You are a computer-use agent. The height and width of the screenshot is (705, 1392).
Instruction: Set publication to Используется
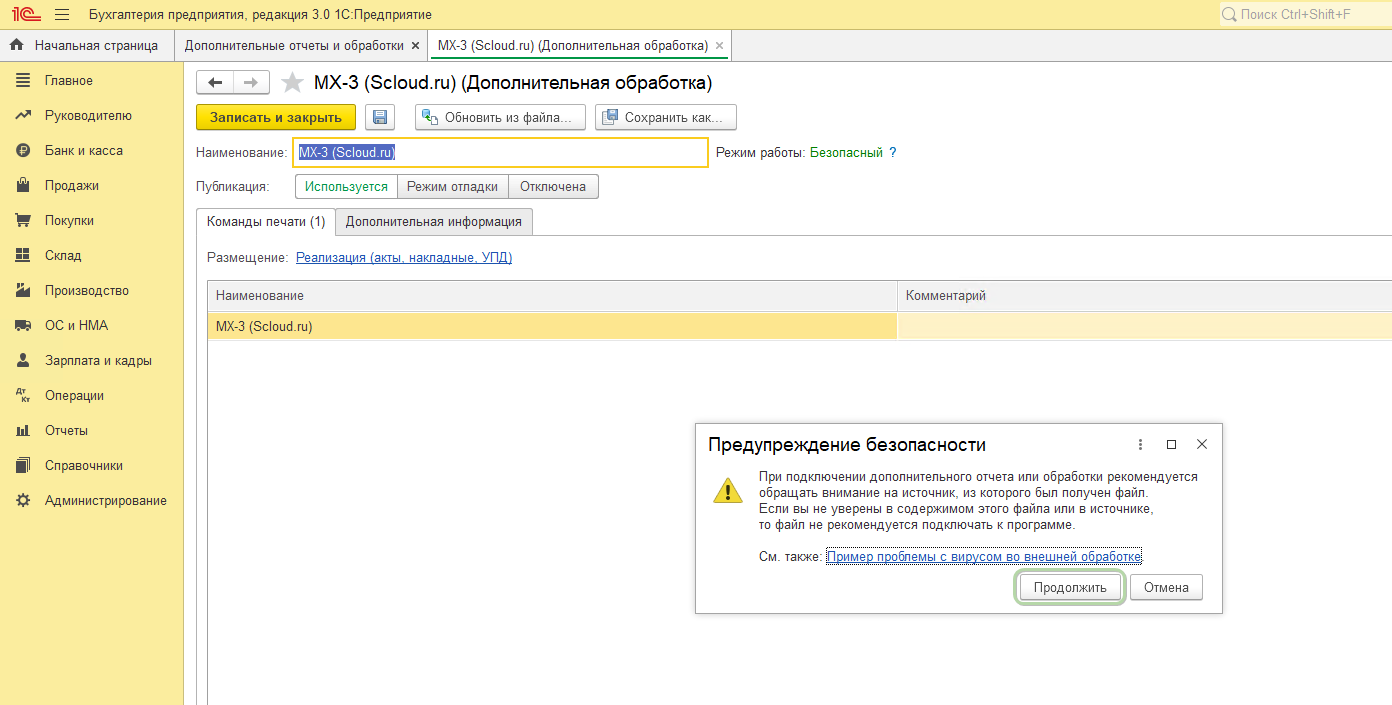coord(346,186)
